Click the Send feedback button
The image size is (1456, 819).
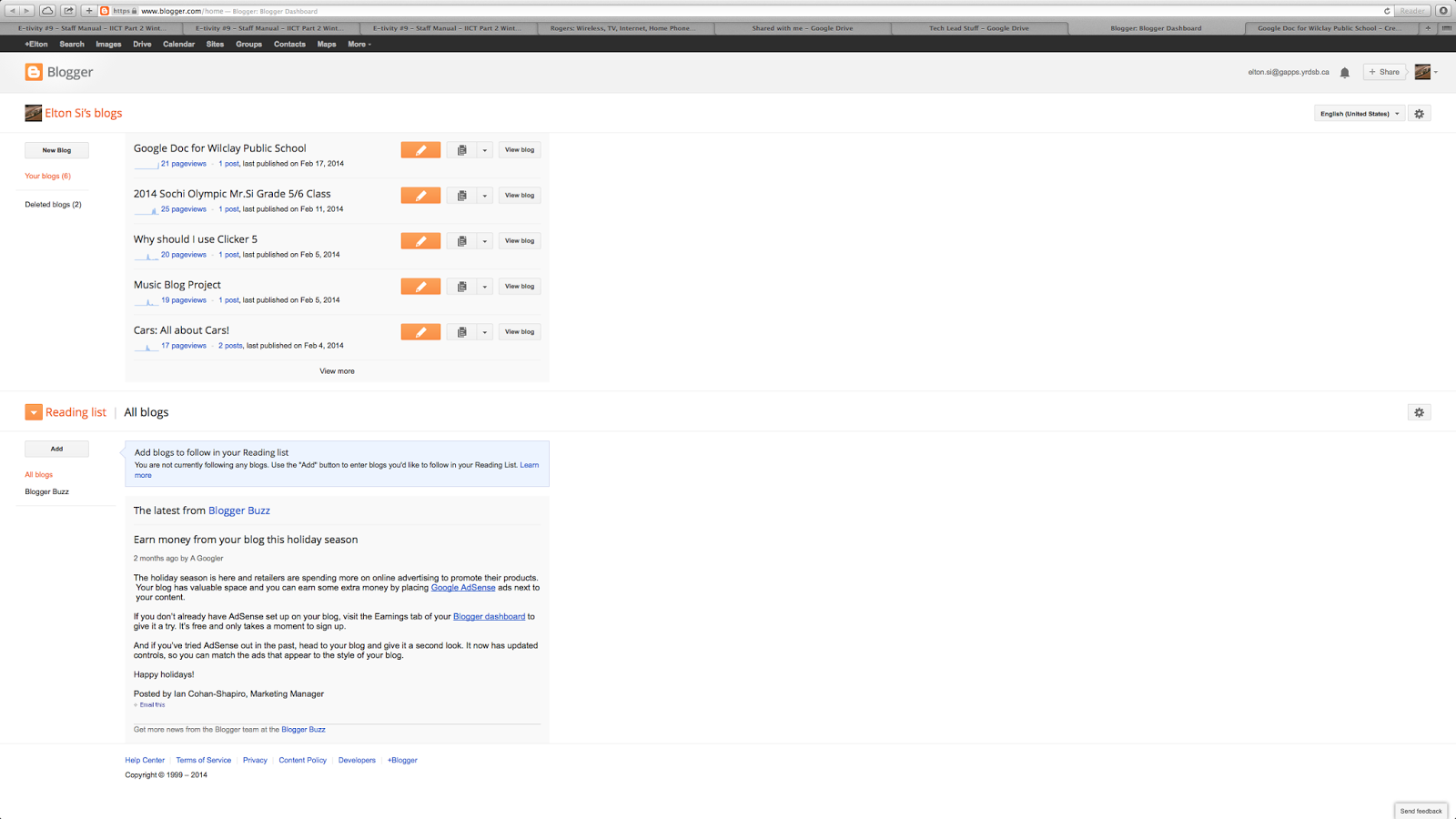[1421, 811]
